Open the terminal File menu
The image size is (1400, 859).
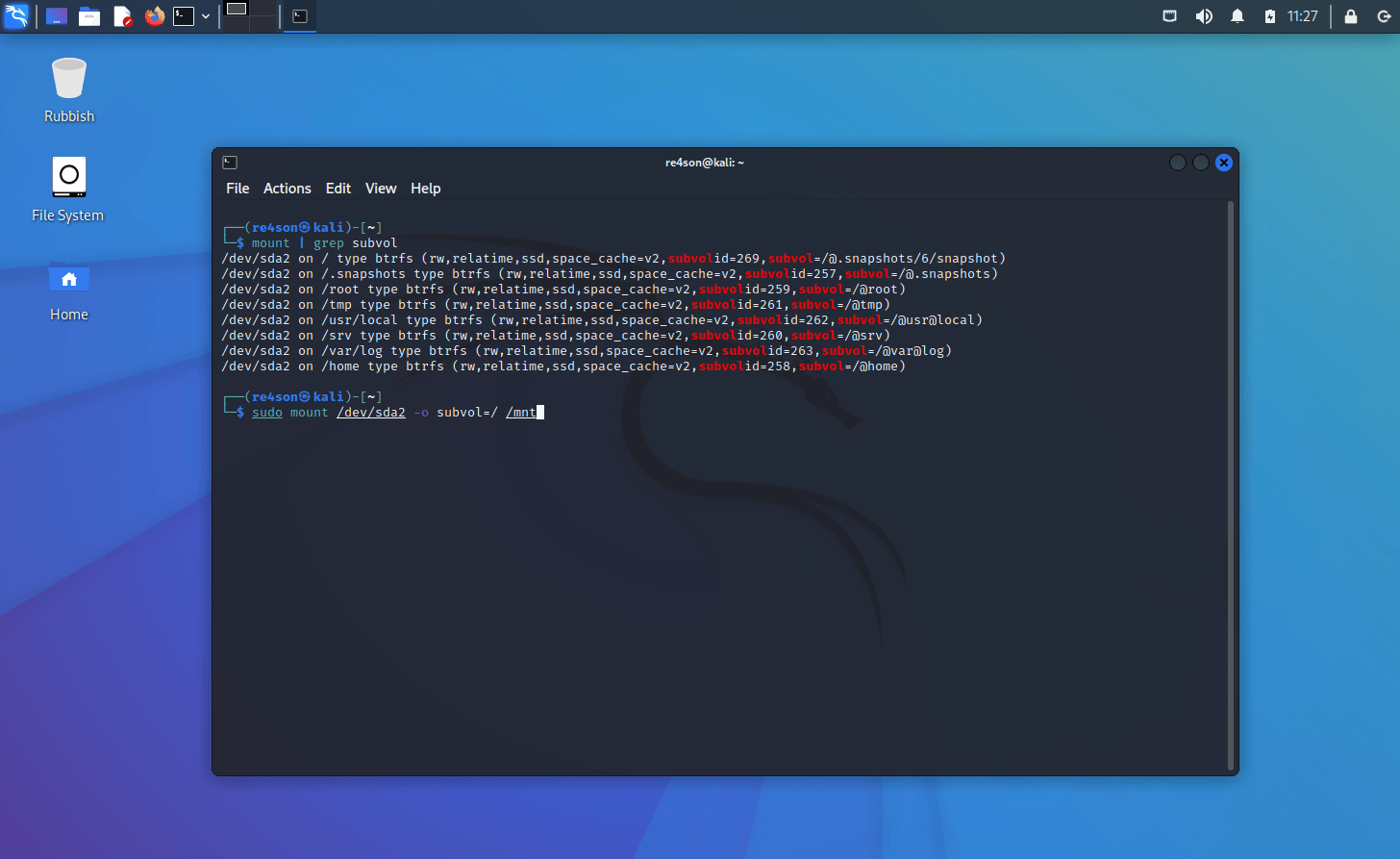coord(237,189)
